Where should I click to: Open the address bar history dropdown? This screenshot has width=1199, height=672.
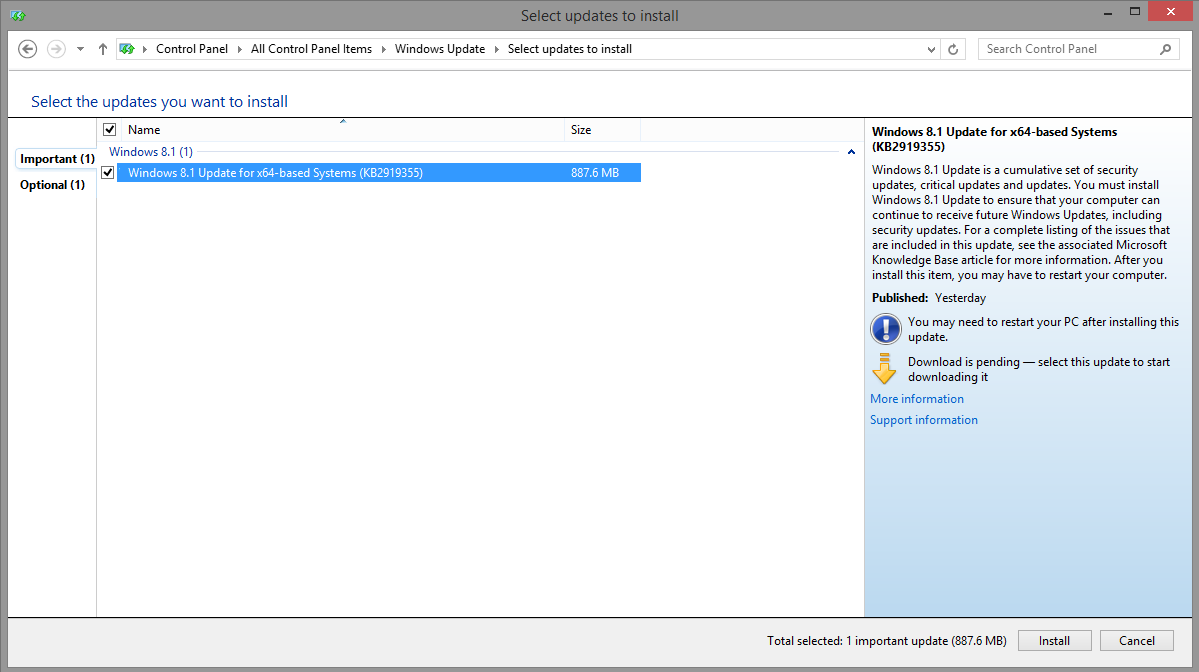931,49
